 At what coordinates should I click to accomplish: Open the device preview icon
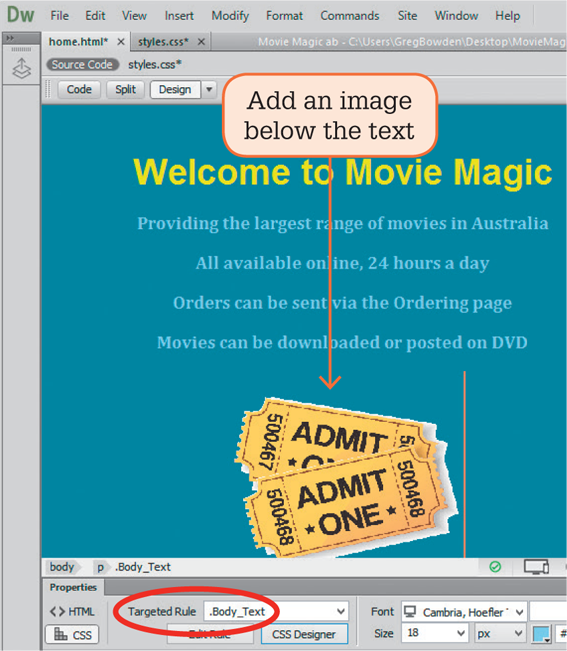coord(536,567)
